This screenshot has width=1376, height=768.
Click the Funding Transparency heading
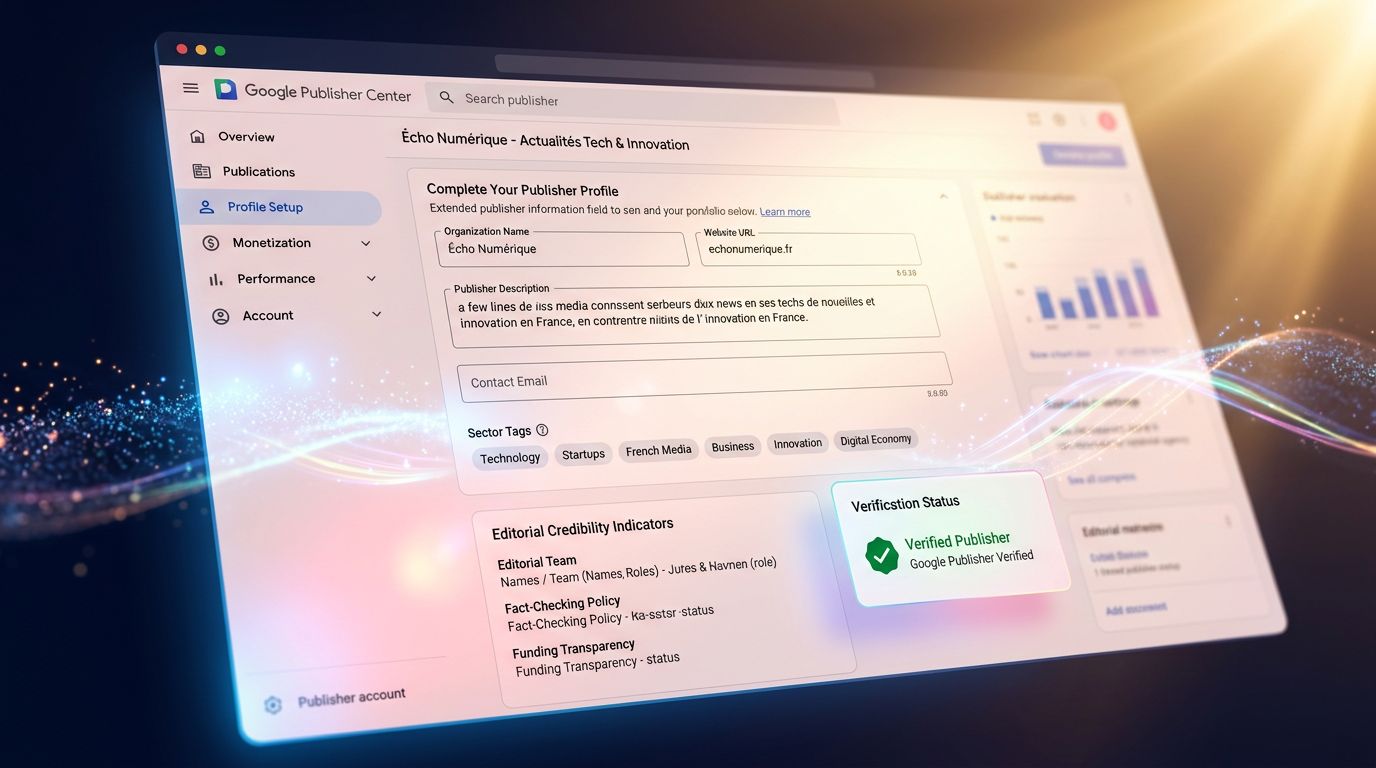pyautogui.click(x=573, y=650)
